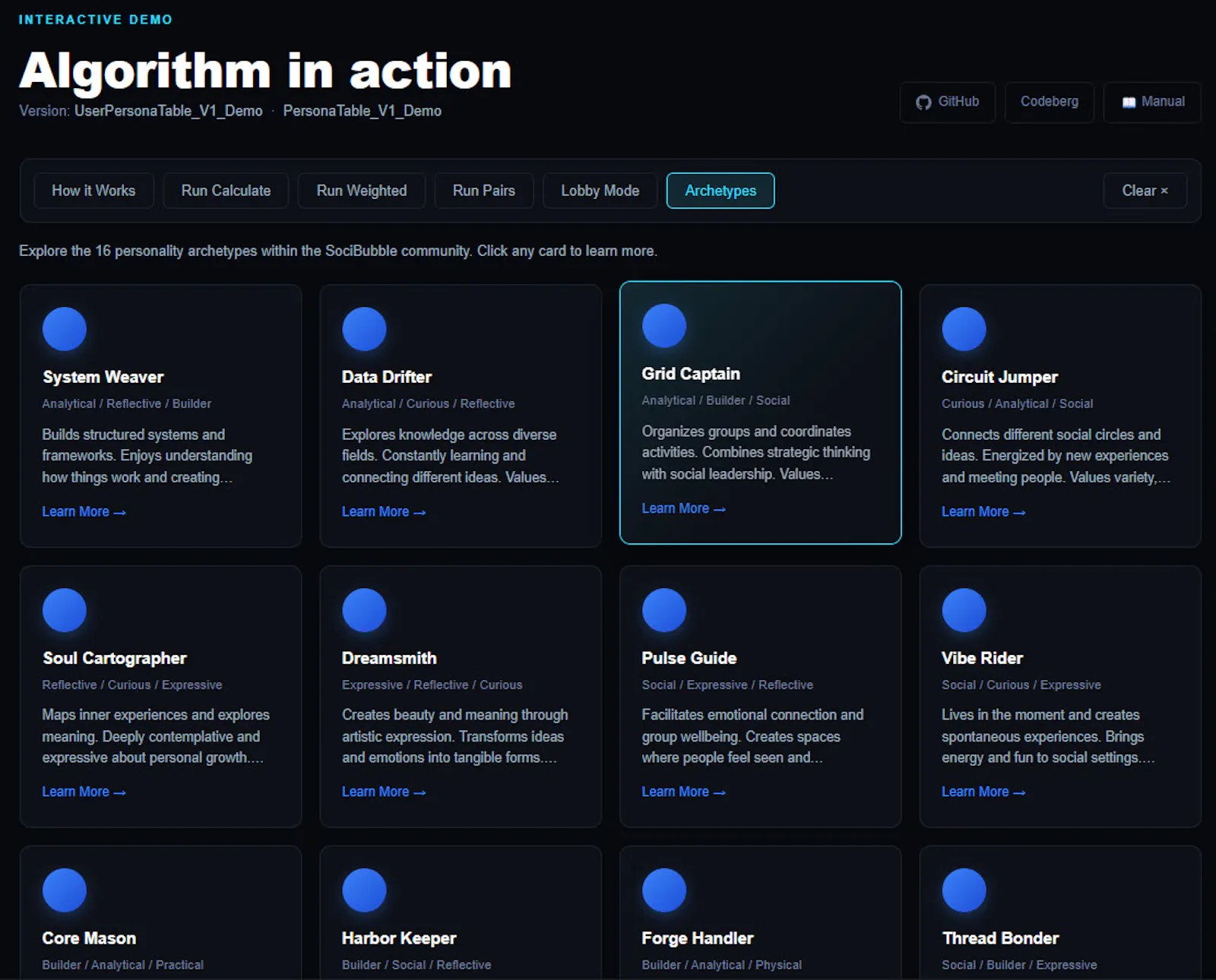The image size is (1216, 980).
Task: Click the System Weaver card title
Action: [103, 377]
